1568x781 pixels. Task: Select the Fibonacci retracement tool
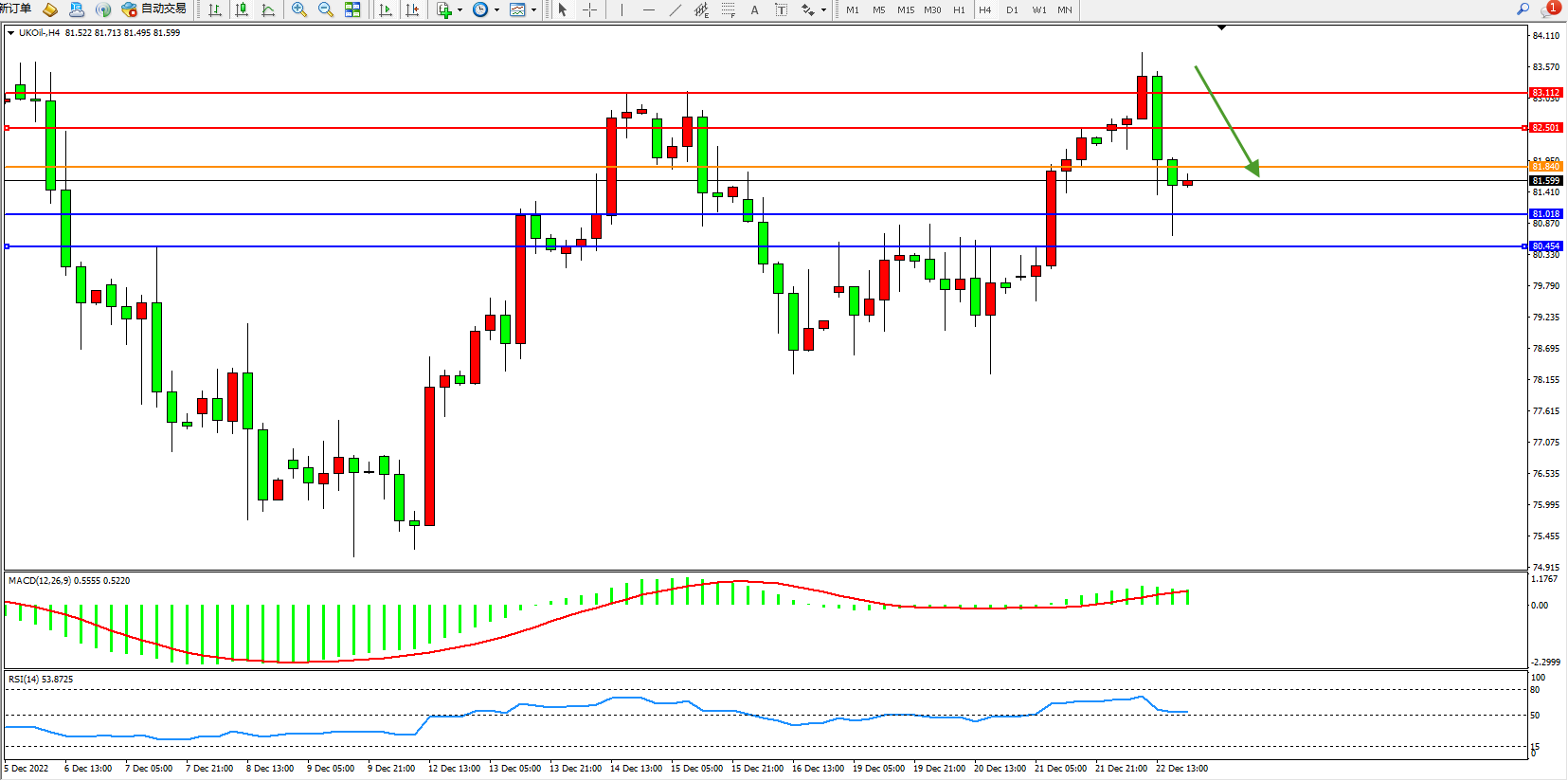click(x=728, y=9)
